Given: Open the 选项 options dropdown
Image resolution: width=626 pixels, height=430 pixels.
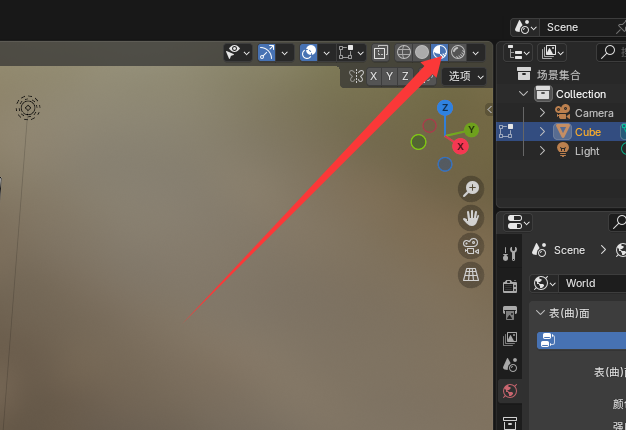Looking at the screenshot, I should pyautogui.click(x=465, y=76).
